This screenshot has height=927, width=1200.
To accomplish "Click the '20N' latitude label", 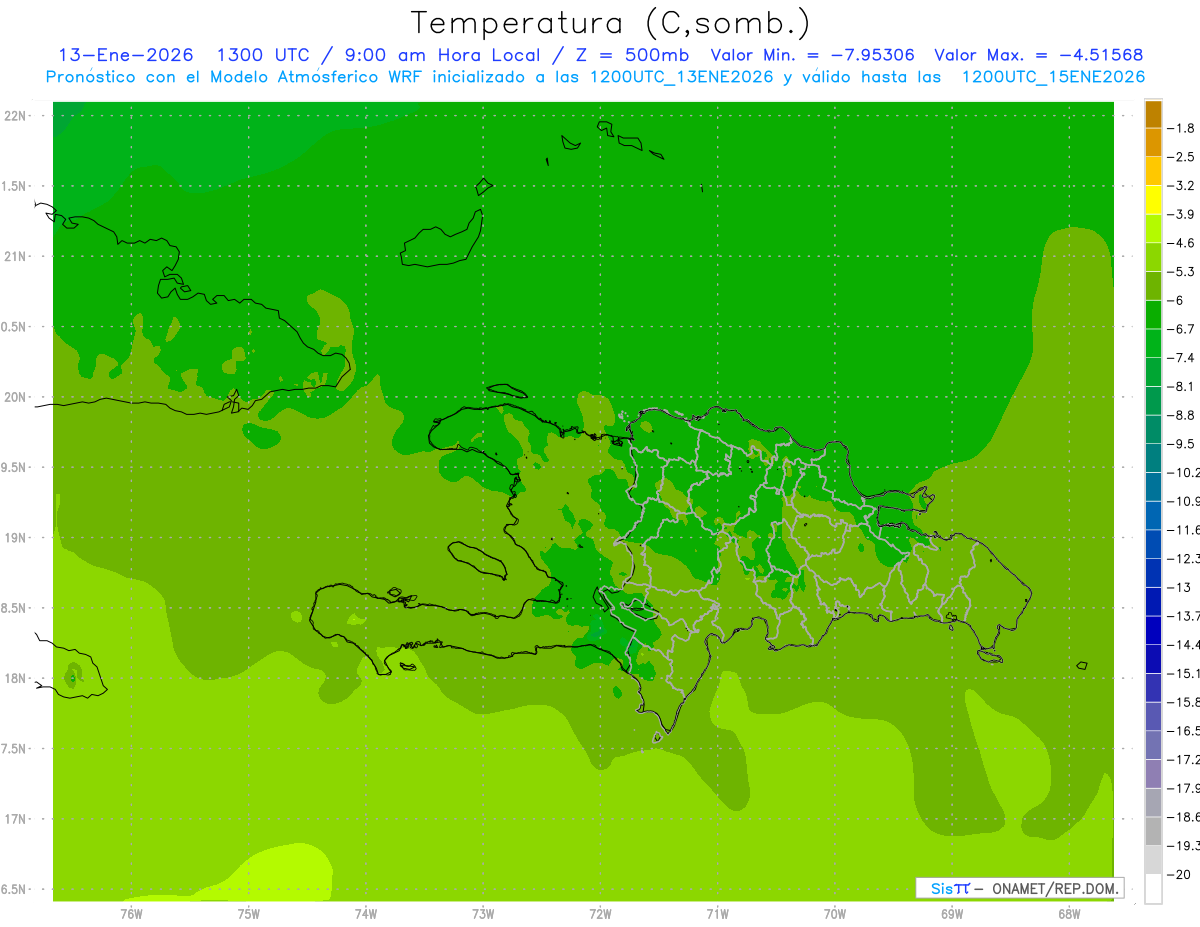I will tap(15, 397).
